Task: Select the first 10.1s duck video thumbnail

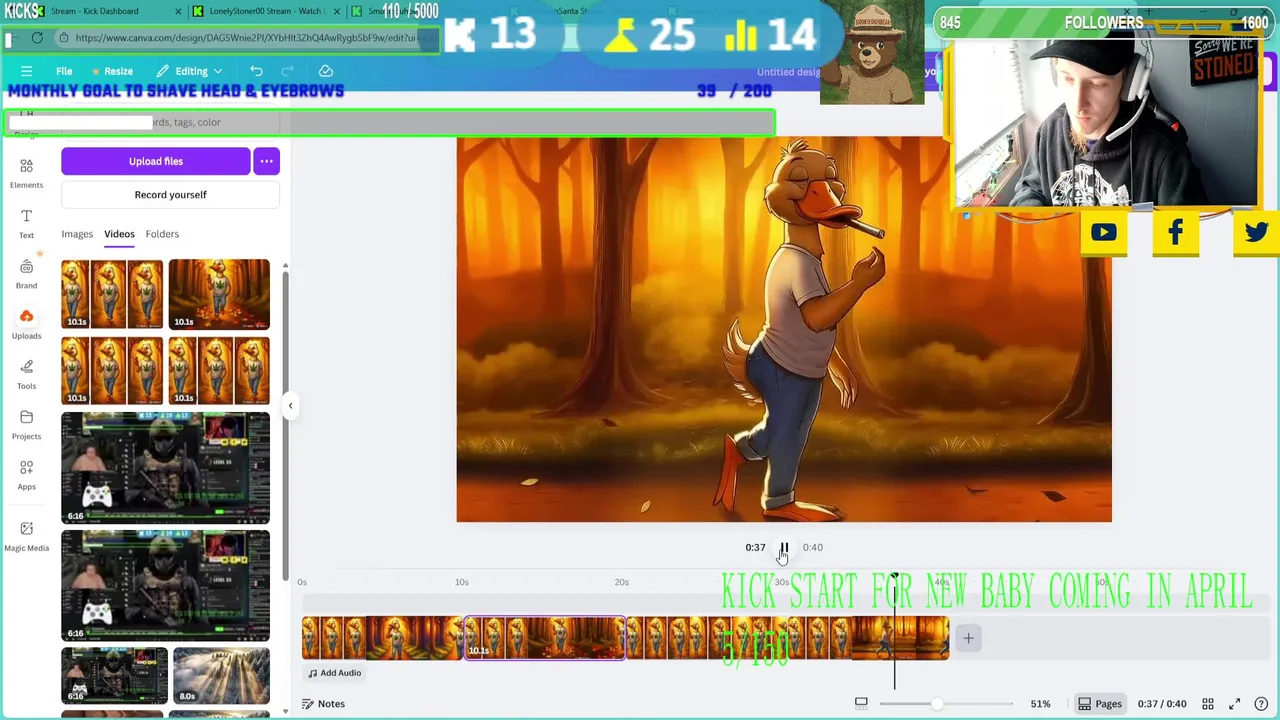Action: [112, 294]
